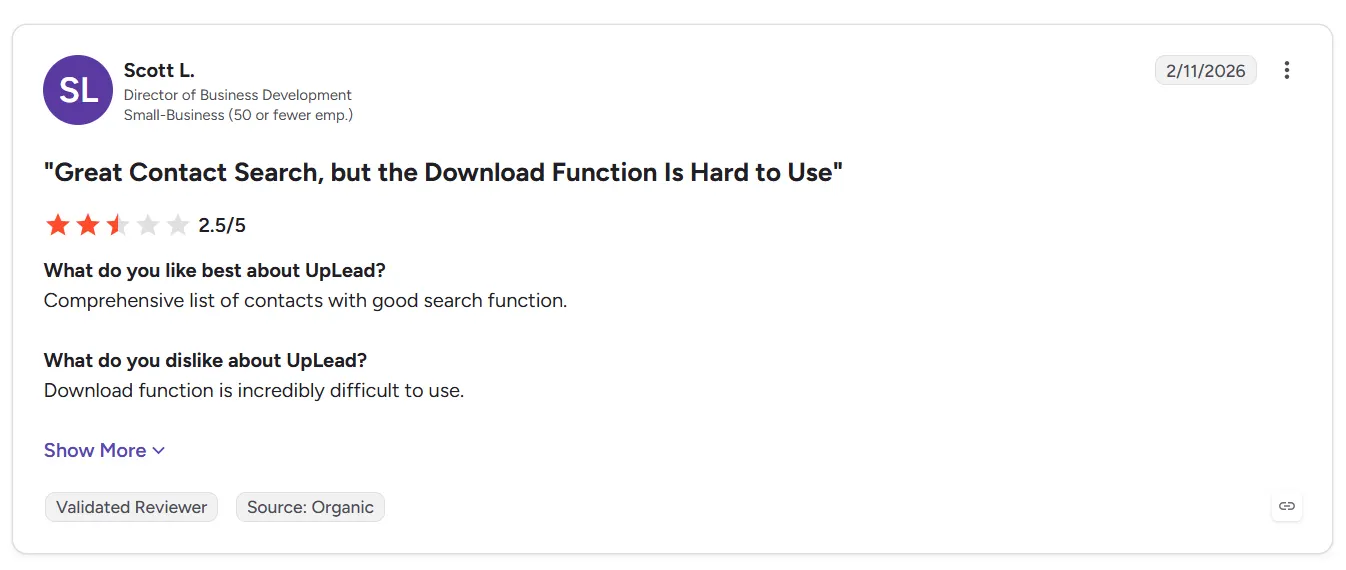This screenshot has width=1346, height=570.
Task: Open the three-dot options menu
Action: pyautogui.click(x=1287, y=70)
